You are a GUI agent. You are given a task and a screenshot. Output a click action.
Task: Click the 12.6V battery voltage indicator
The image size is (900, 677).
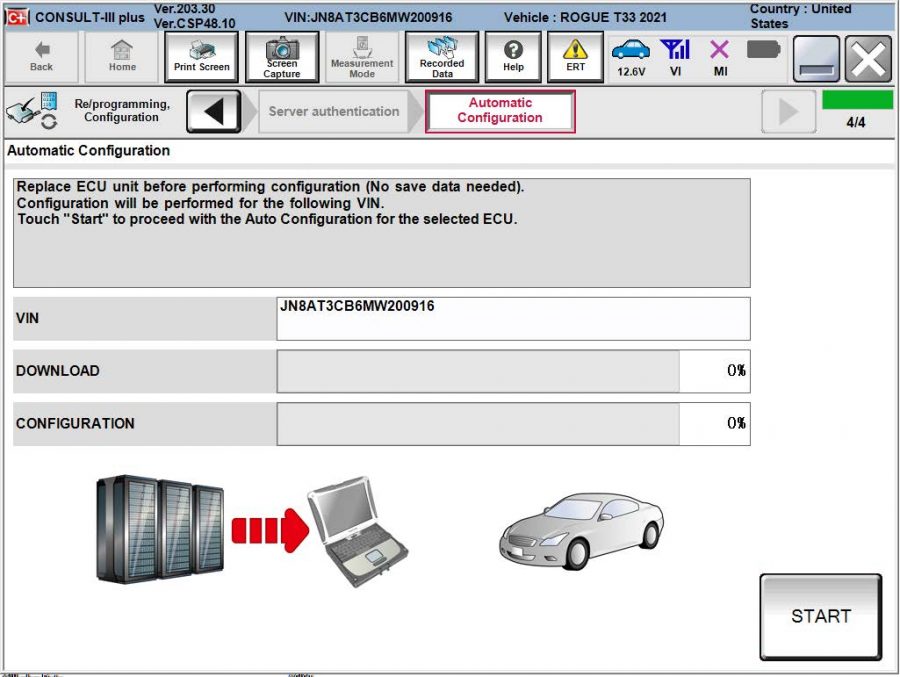(x=633, y=55)
